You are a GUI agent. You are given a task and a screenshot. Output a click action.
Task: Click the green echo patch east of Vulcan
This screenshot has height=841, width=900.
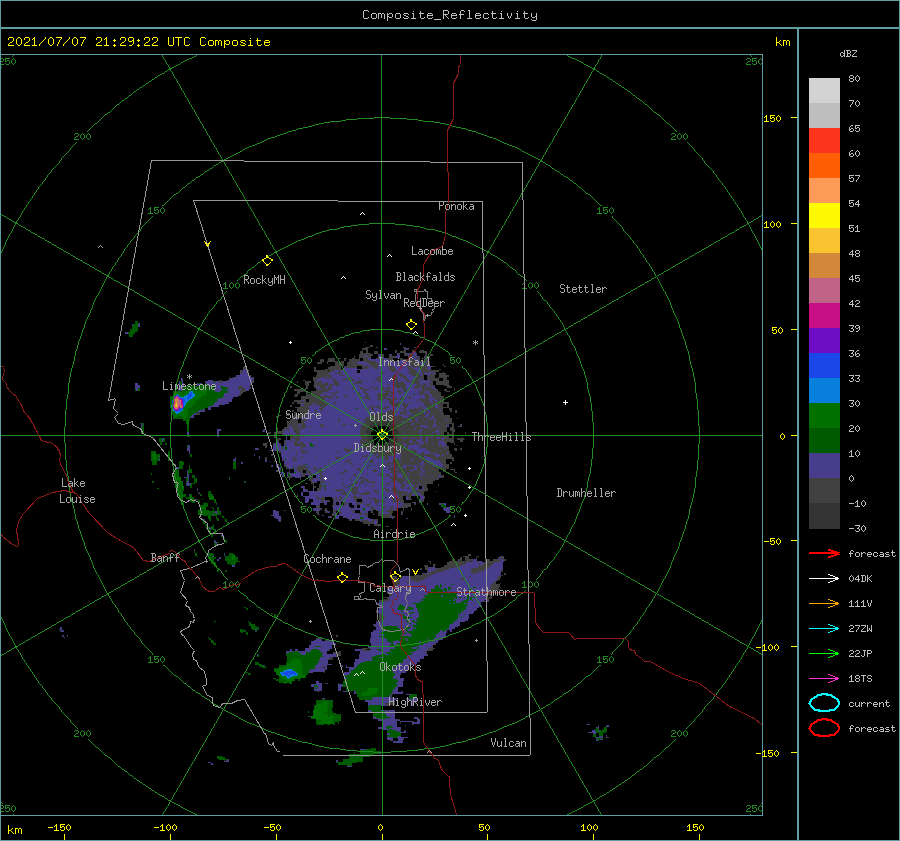tap(599, 732)
